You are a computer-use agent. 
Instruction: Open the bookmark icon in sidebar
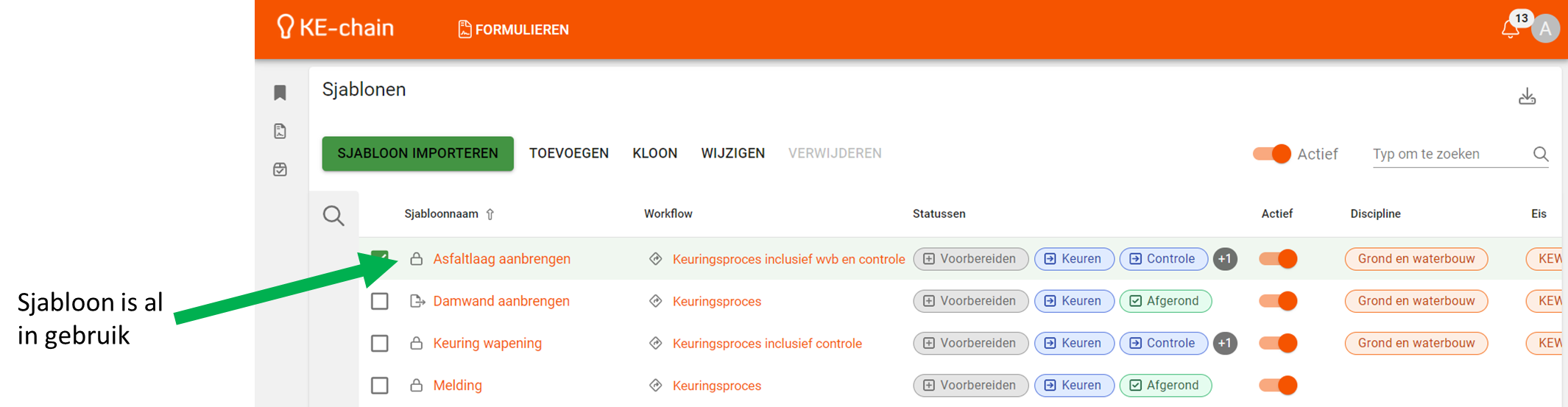[280, 93]
